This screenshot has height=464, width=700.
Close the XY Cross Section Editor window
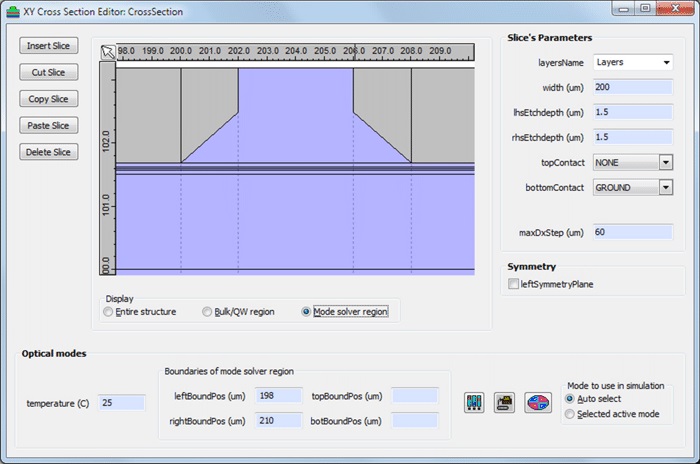675,8
